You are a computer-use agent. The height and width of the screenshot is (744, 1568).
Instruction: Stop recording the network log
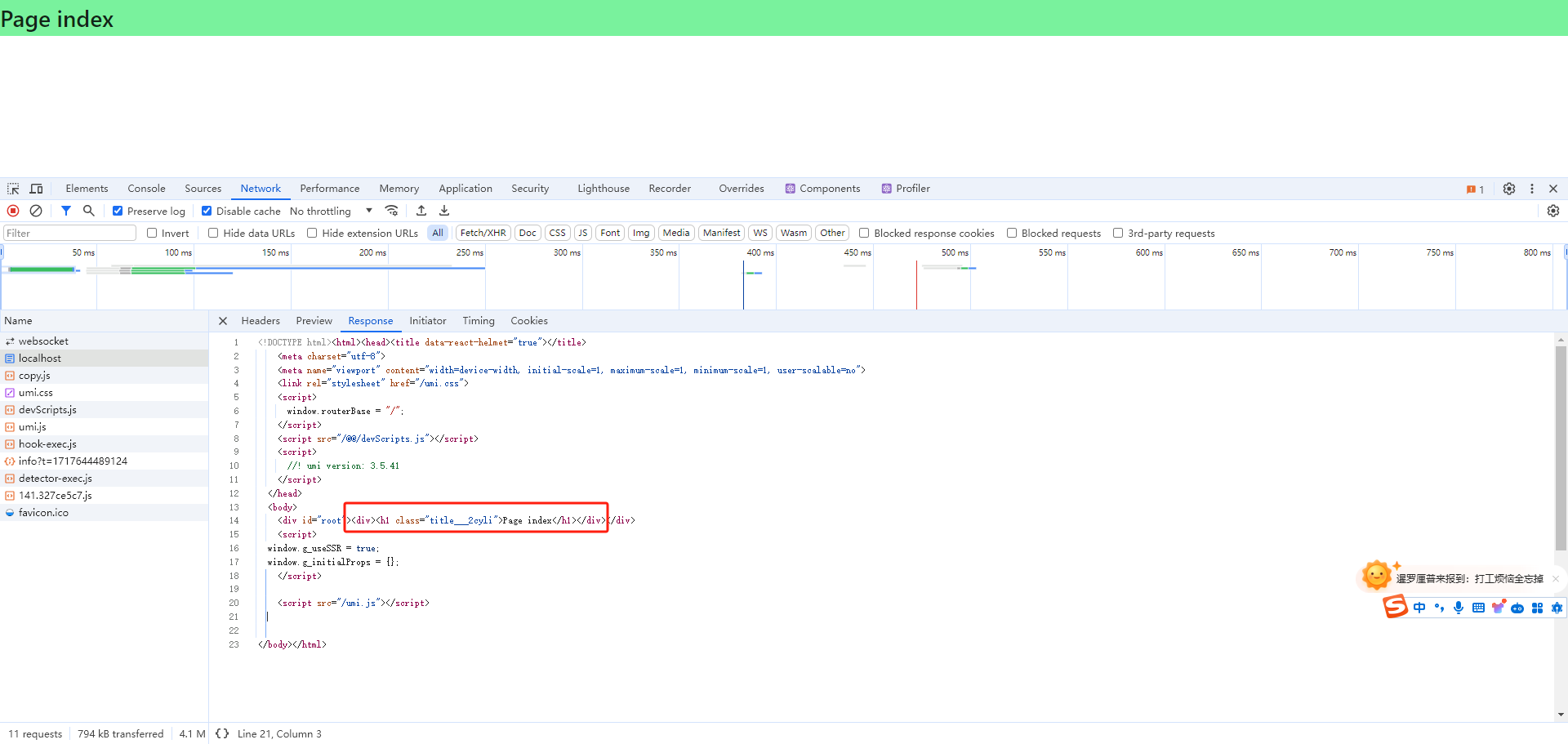[13, 211]
